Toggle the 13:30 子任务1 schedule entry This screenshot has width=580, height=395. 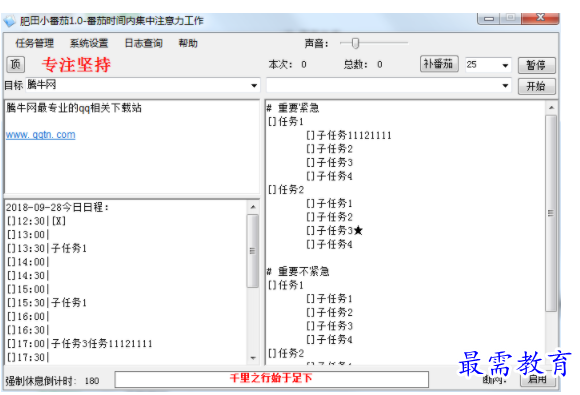47,248
